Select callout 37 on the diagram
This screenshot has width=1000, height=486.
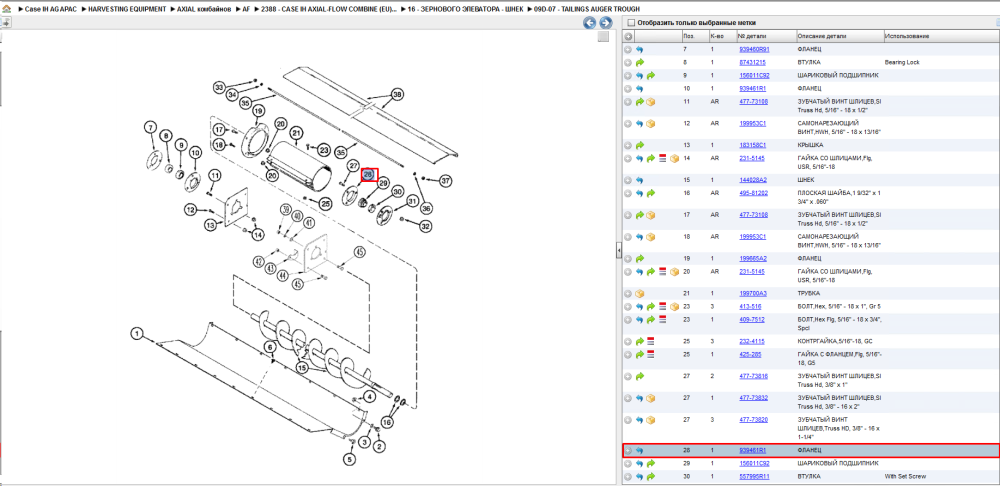click(445, 181)
